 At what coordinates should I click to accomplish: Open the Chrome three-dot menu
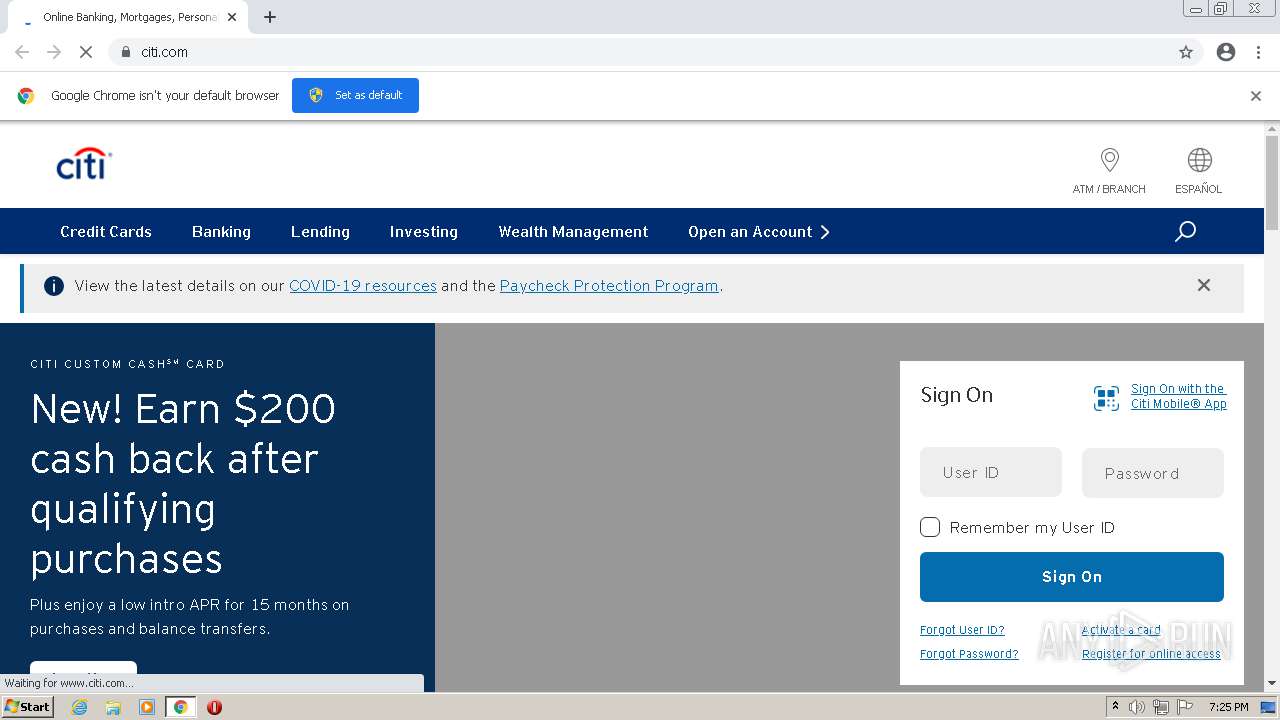pyautogui.click(x=1258, y=52)
